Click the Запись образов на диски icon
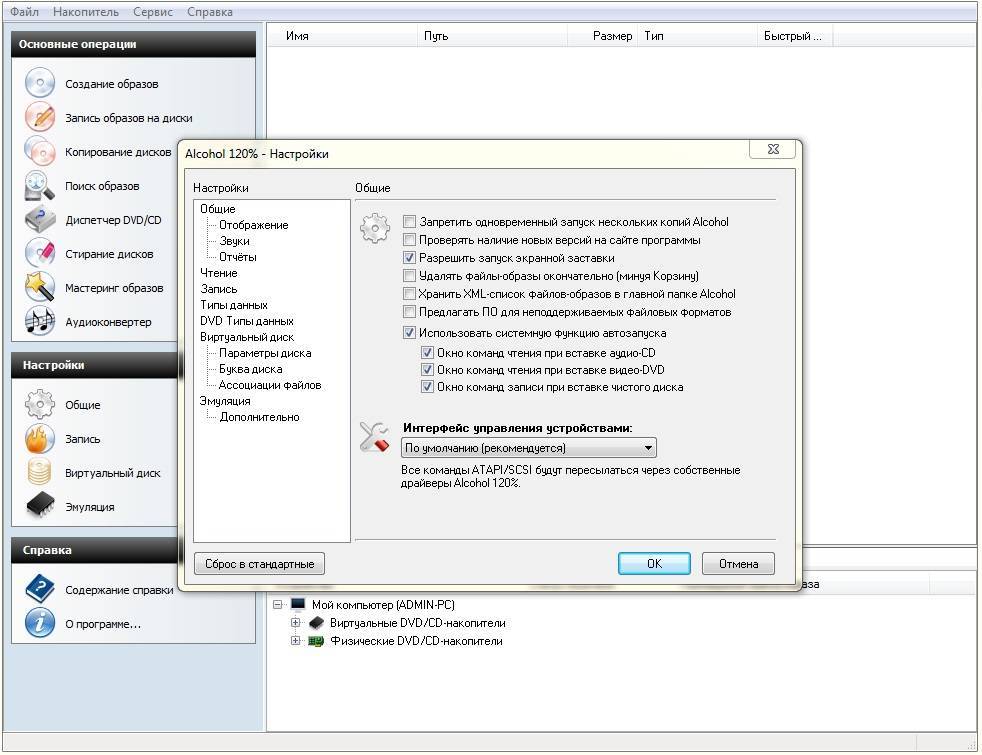Viewport: 982px width, 755px height. point(39,118)
